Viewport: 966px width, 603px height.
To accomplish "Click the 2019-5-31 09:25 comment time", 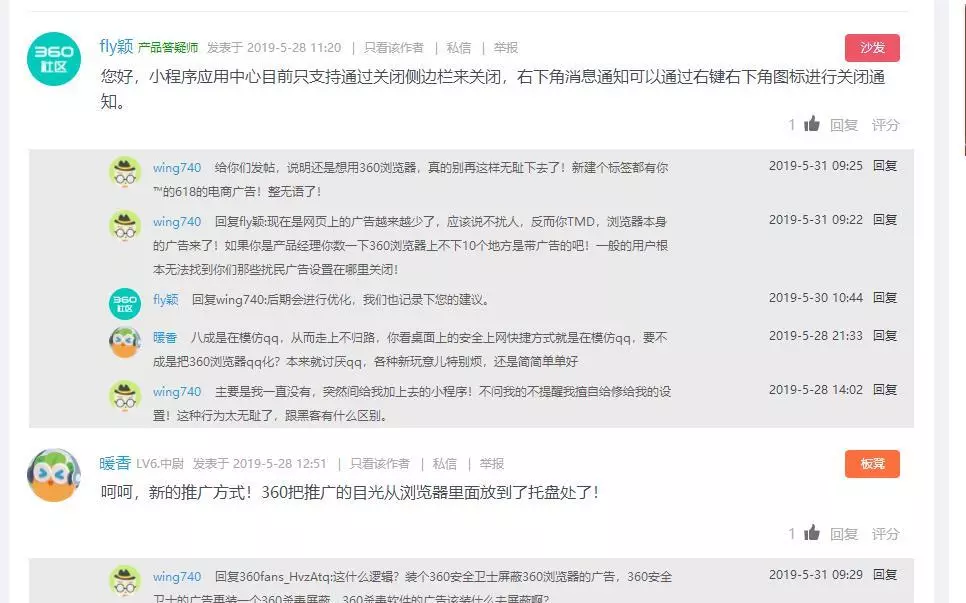I will tap(816, 166).
